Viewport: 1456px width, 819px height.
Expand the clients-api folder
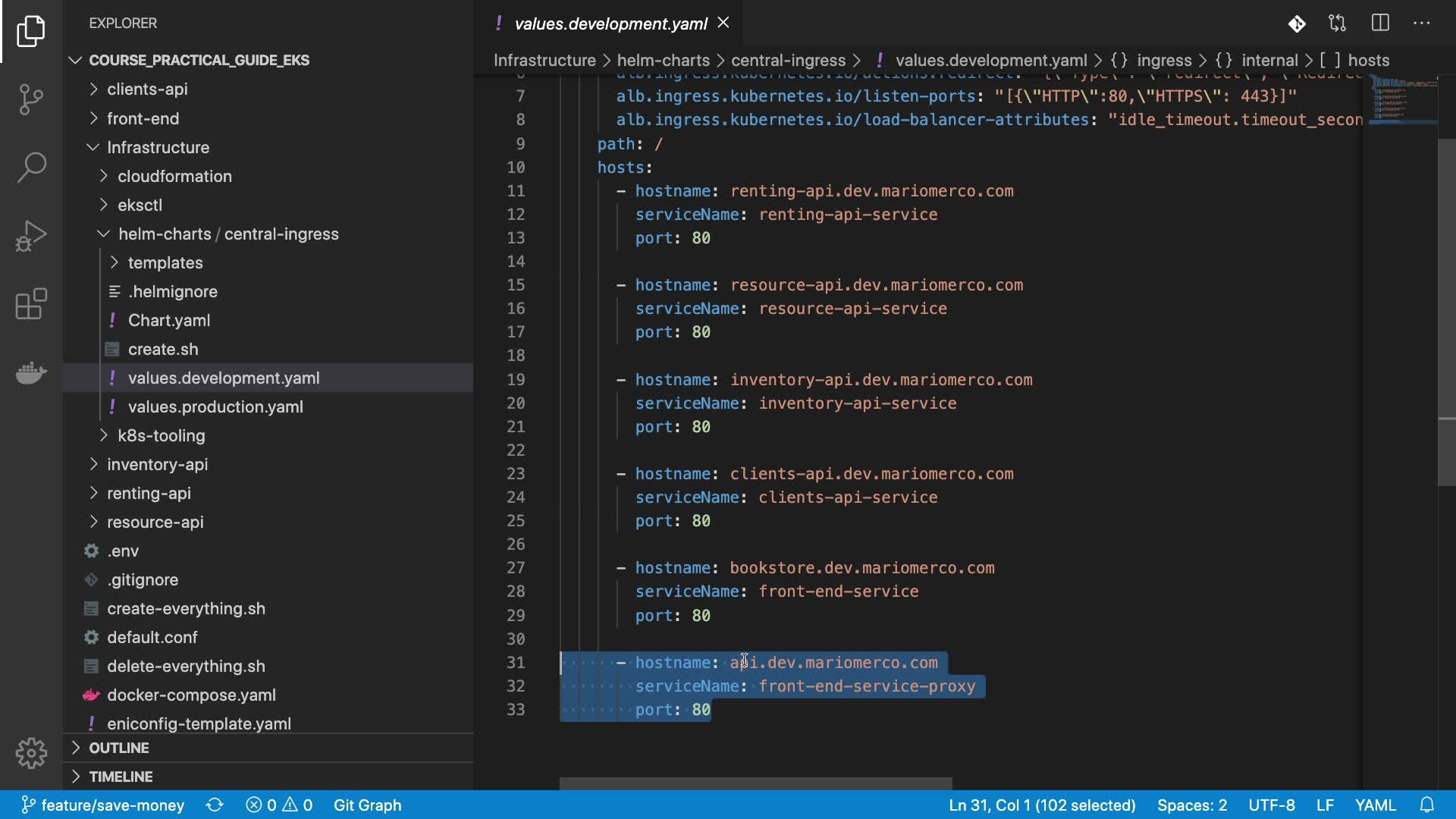click(147, 89)
